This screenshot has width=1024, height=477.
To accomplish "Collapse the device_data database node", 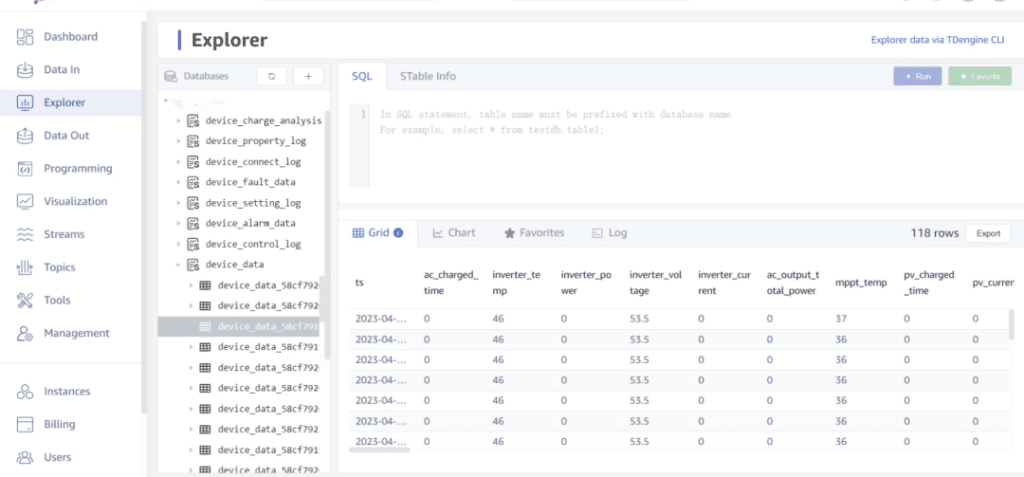I will 179,265.
